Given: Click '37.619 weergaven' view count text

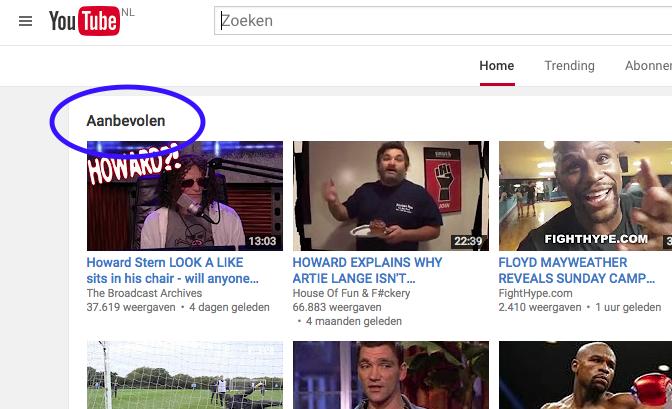Looking at the screenshot, I should pyautogui.click(x=131, y=307).
